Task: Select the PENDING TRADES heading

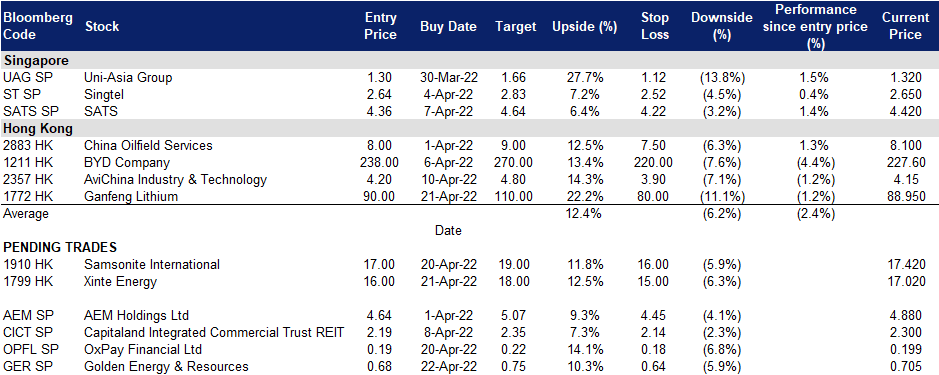Action: point(60,247)
